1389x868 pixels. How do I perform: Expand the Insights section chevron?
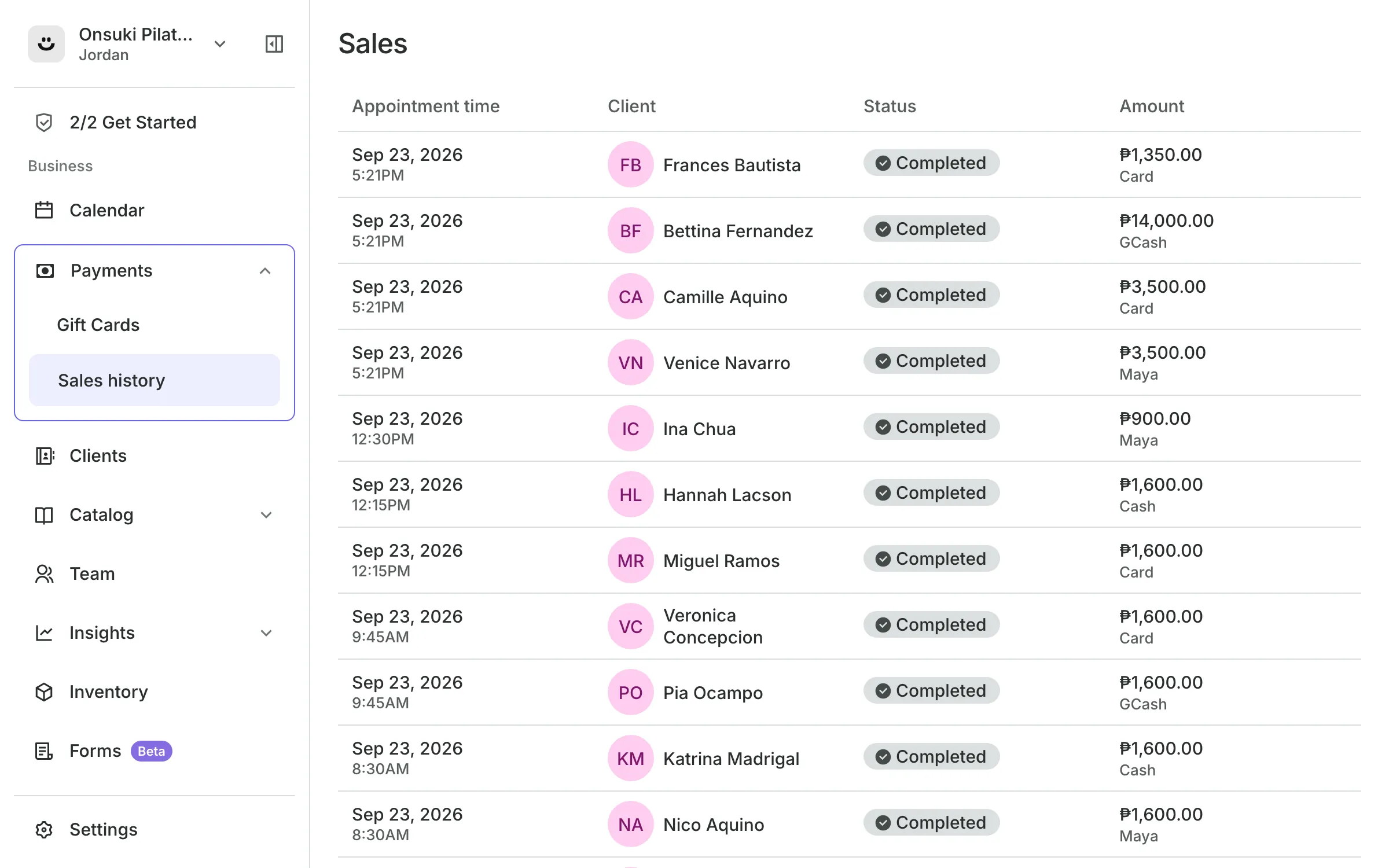[x=266, y=633]
